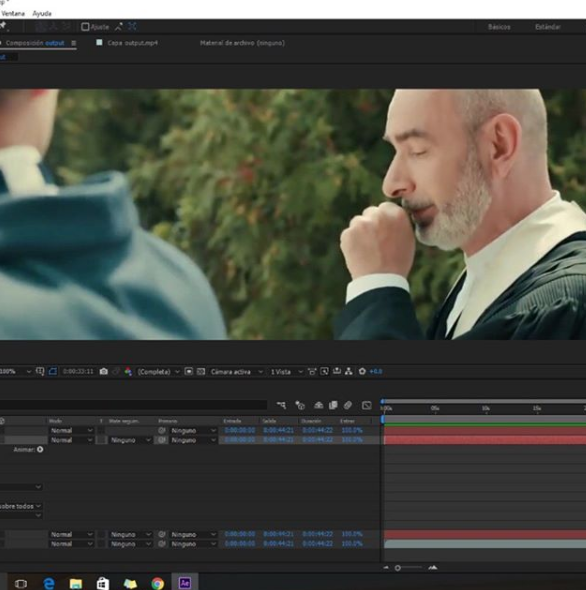Hide shy layers with the shy icon
The height and width of the screenshot is (590, 586).
click(318, 405)
